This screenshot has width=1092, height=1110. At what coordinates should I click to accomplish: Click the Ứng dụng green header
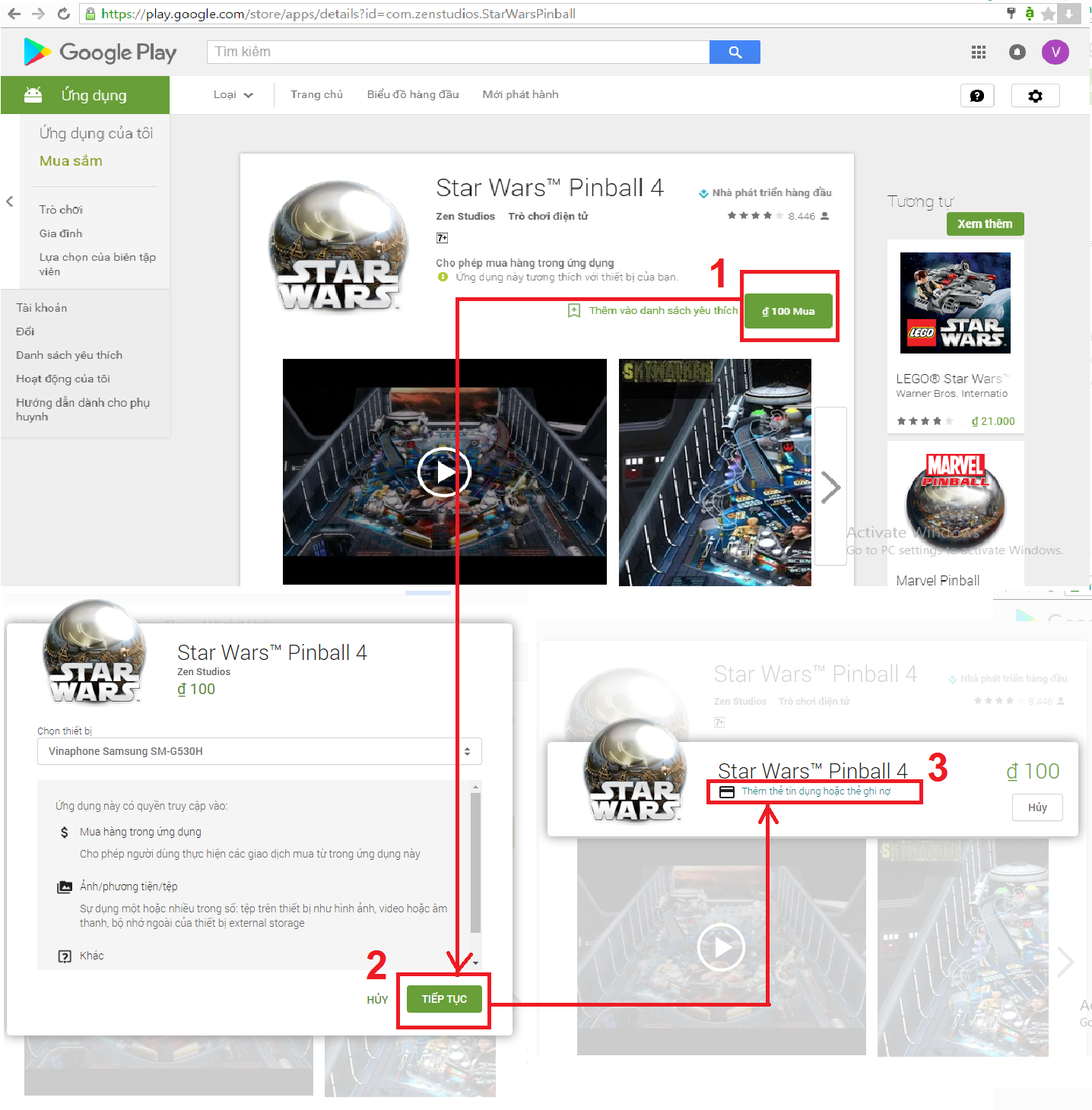click(x=85, y=95)
